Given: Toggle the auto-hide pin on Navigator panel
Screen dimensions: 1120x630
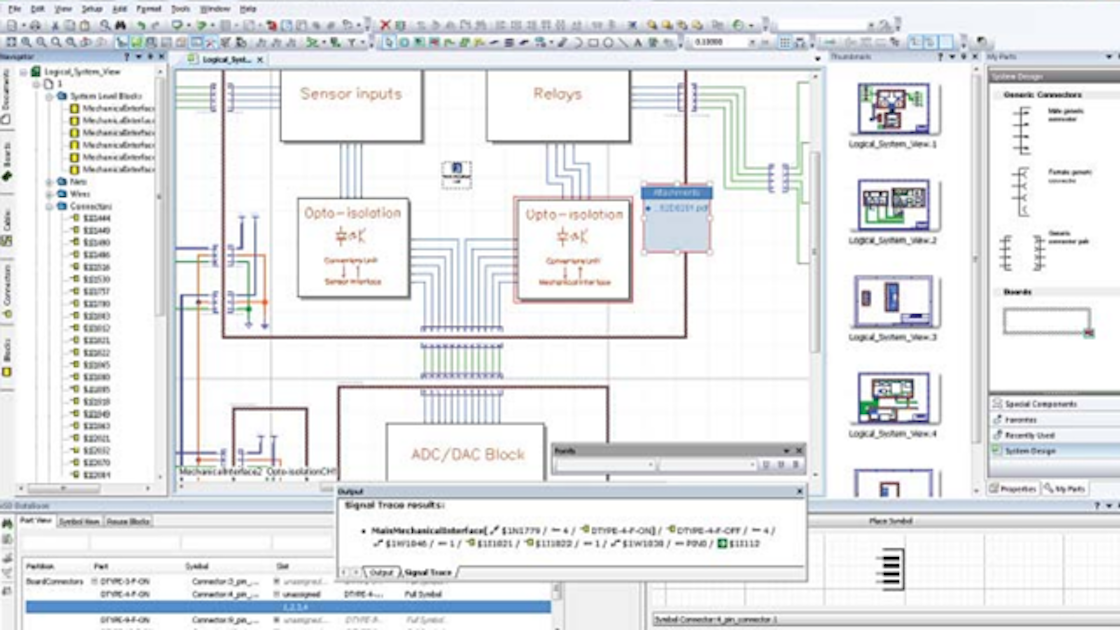Looking at the screenshot, I should 150,56.
